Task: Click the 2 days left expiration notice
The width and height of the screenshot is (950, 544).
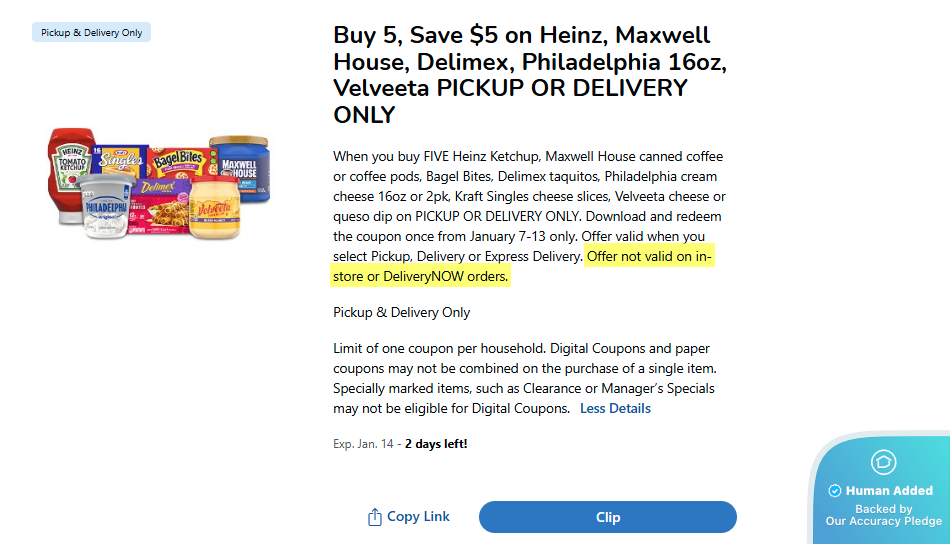Action: [x=436, y=443]
